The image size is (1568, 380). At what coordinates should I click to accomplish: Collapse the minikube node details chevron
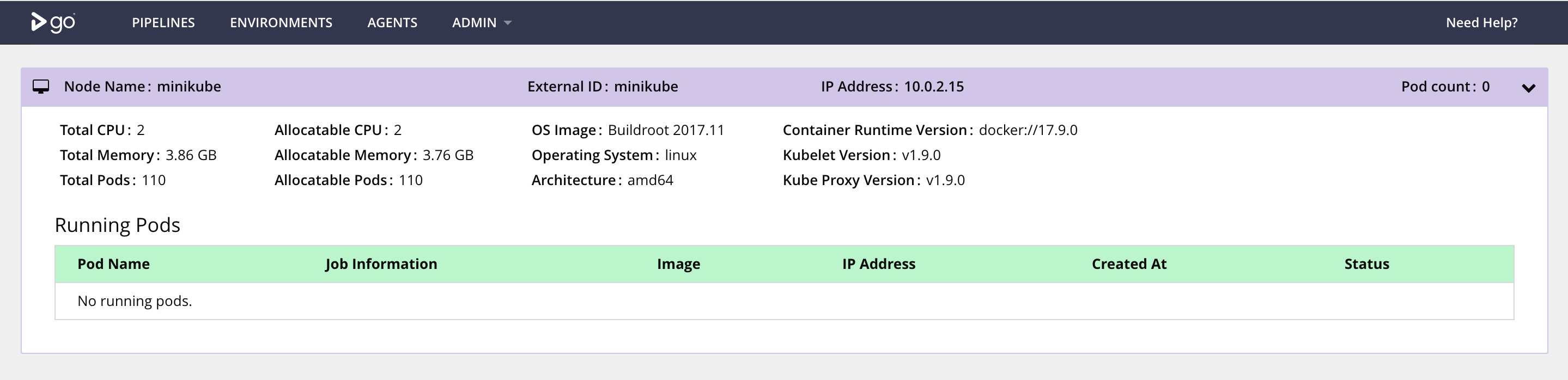[x=1528, y=88]
